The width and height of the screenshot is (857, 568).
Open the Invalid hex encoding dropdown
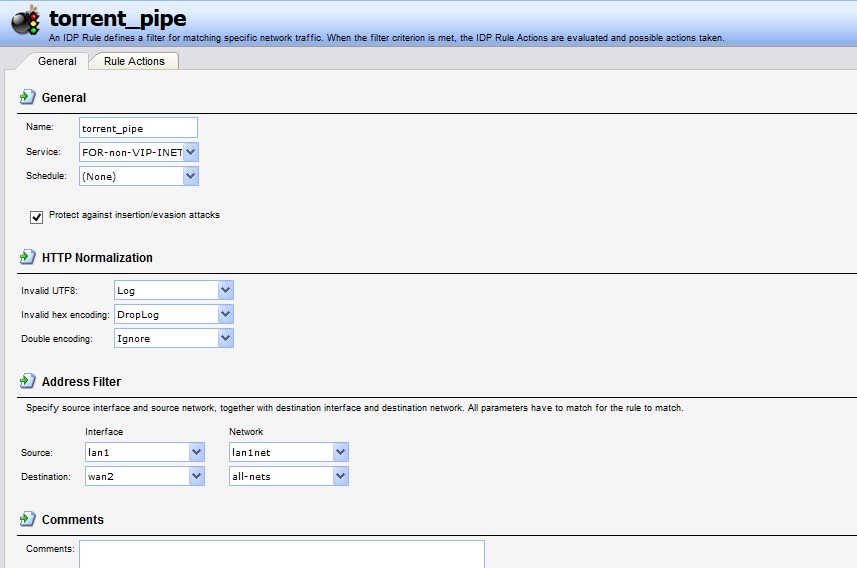coord(225,314)
